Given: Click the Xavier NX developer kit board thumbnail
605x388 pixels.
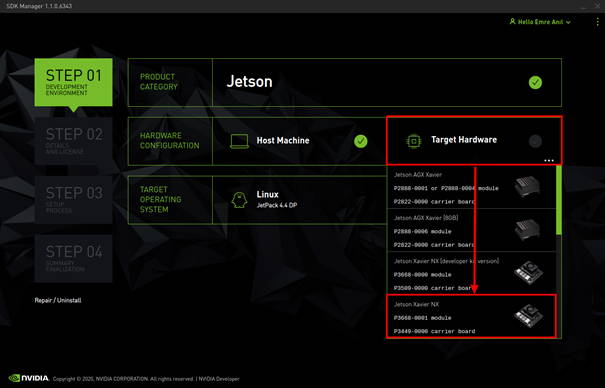Looking at the screenshot, I should coord(528,272).
